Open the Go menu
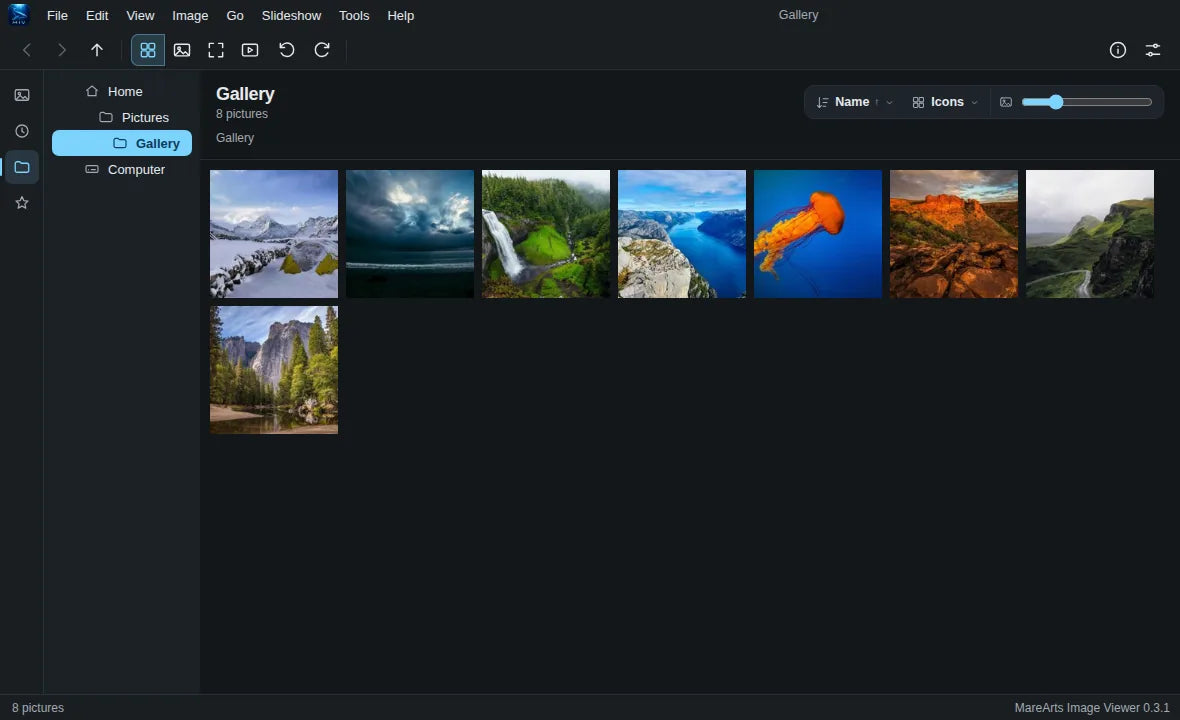The width and height of the screenshot is (1180, 720). (x=235, y=15)
